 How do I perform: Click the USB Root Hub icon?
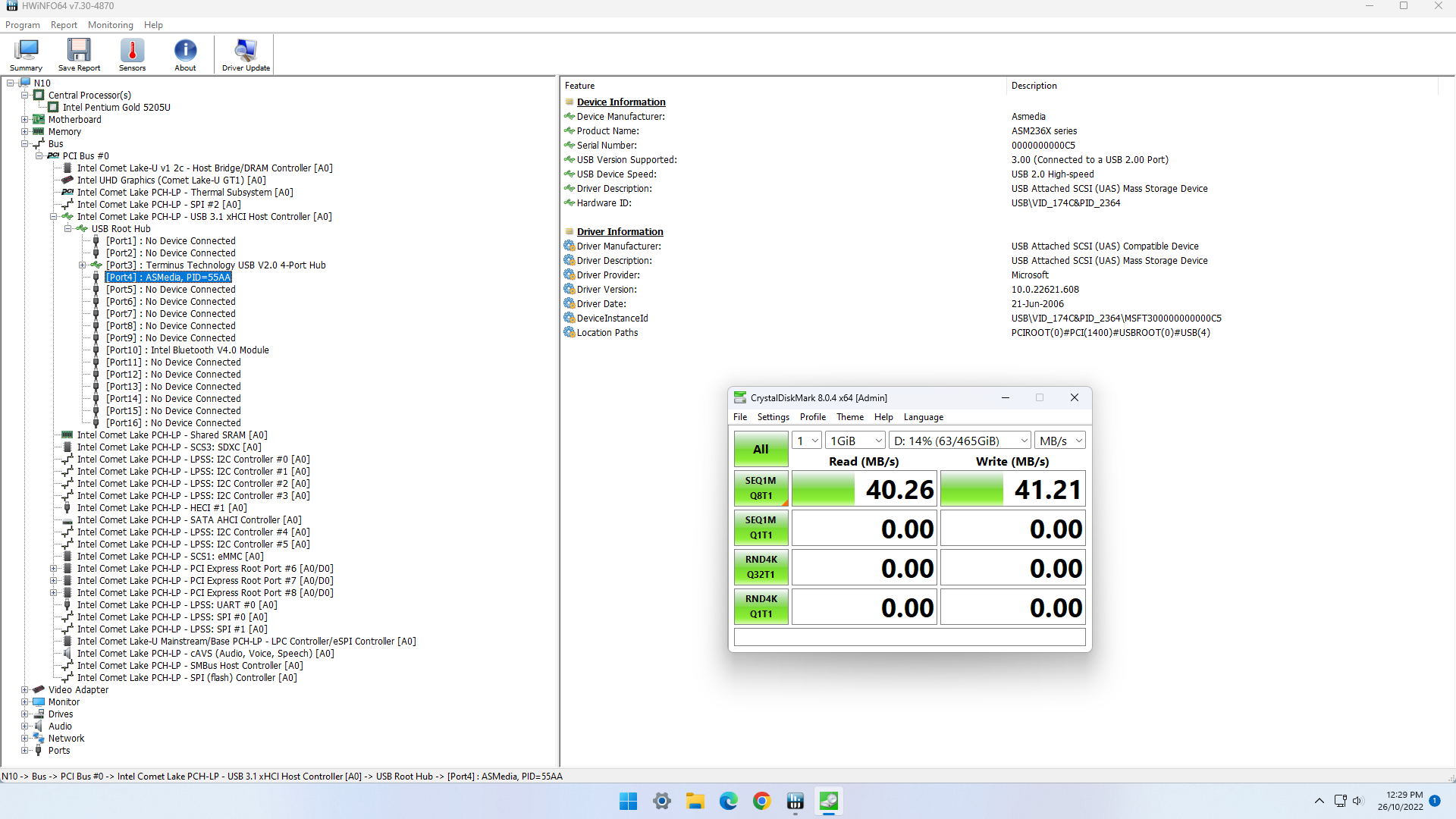pos(82,229)
